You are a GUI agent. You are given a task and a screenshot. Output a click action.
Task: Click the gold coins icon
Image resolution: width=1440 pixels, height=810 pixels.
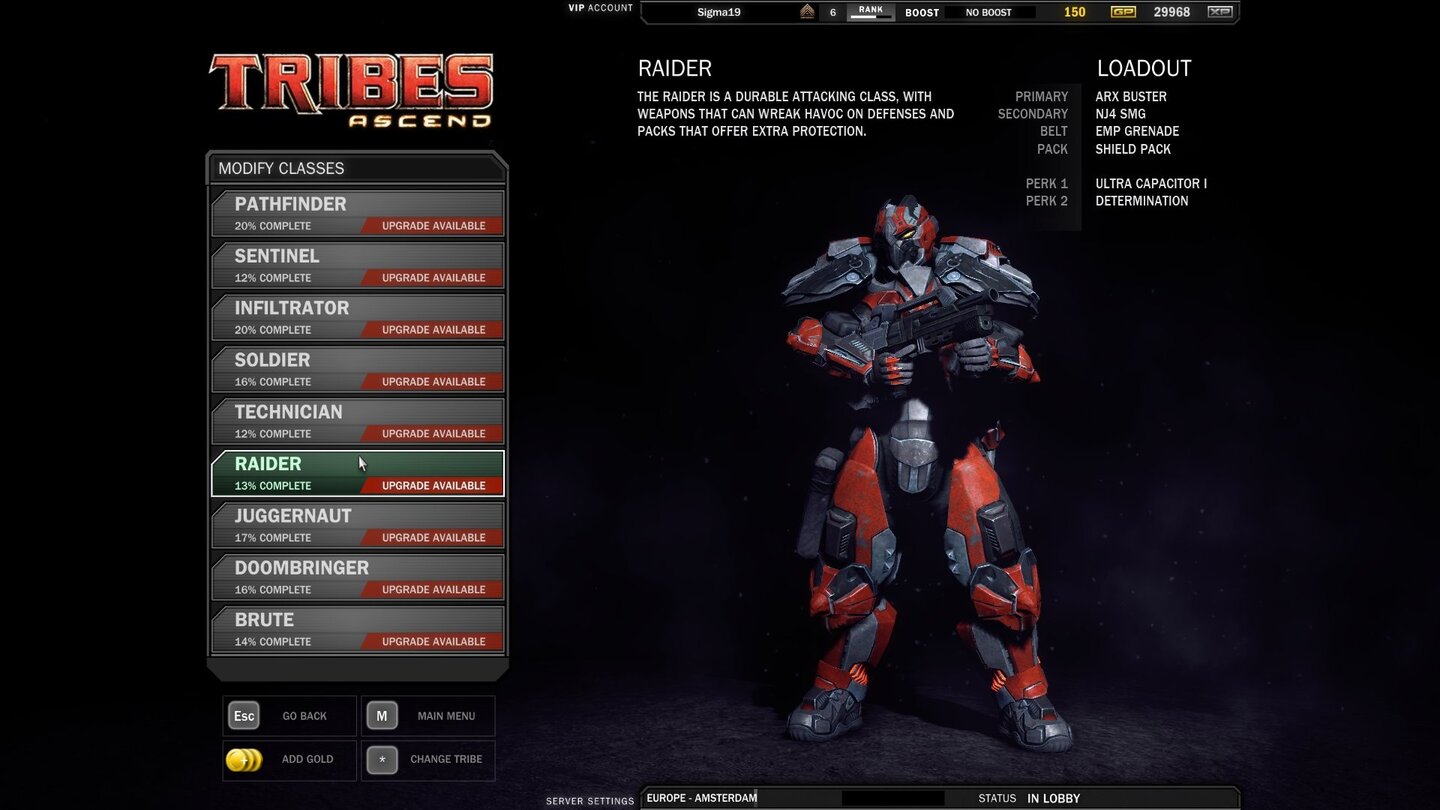244,760
